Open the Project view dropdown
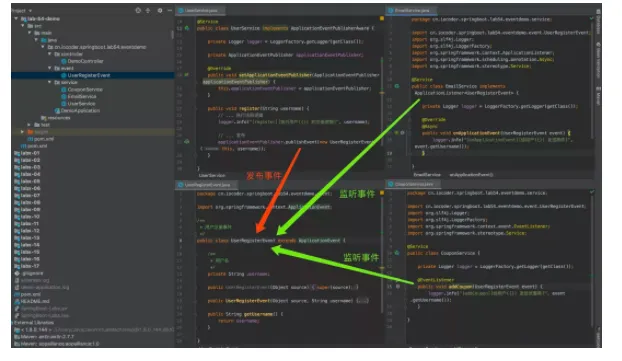Image resolution: width=622 pixels, height=361 pixels. [x=21, y=11]
